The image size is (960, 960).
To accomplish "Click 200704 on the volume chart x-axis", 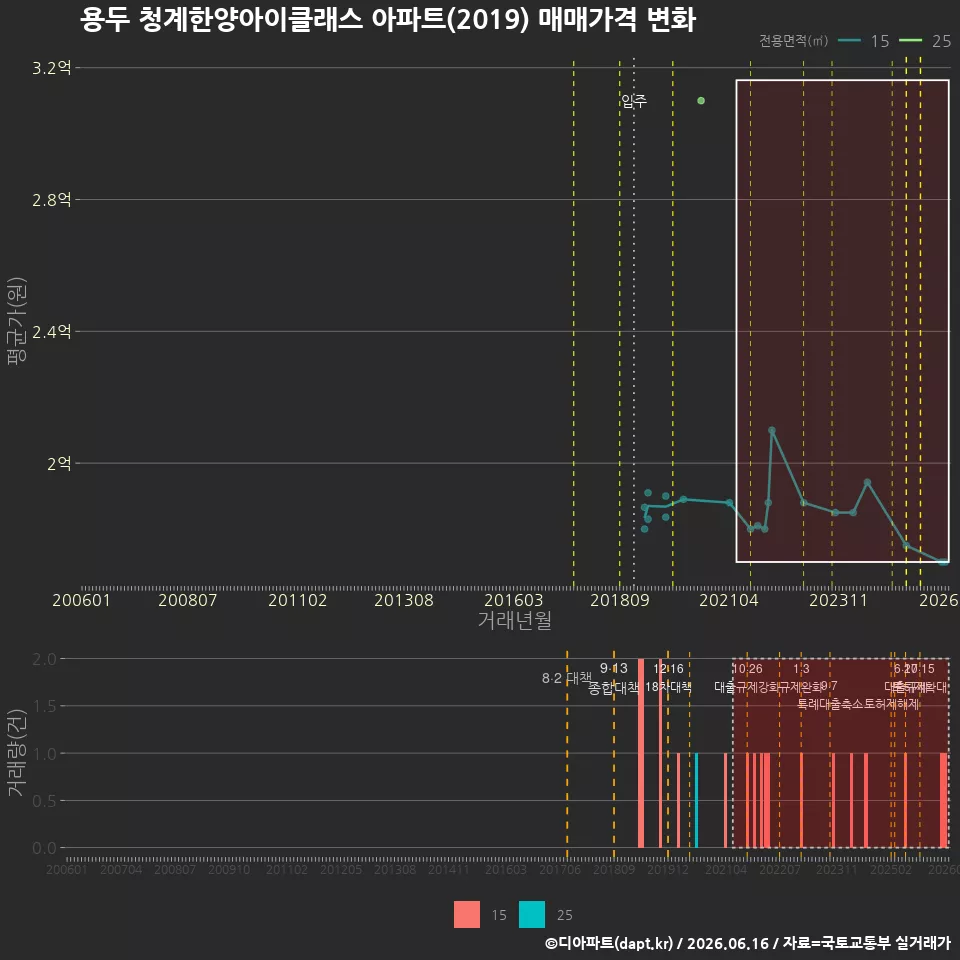I will [x=121, y=869].
